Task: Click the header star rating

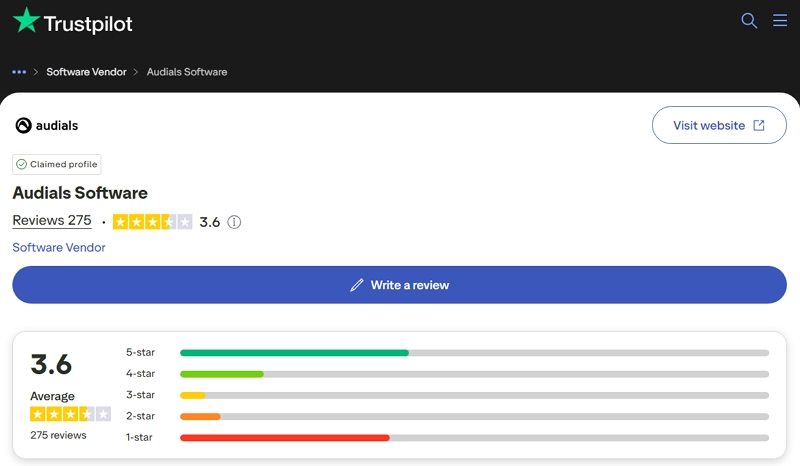Action: (153, 222)
